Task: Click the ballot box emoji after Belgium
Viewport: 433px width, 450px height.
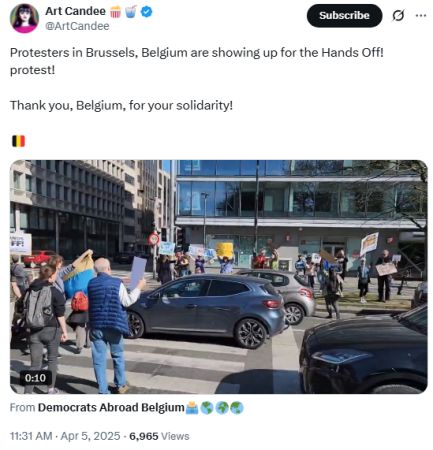Action: (x=192, y=408)
